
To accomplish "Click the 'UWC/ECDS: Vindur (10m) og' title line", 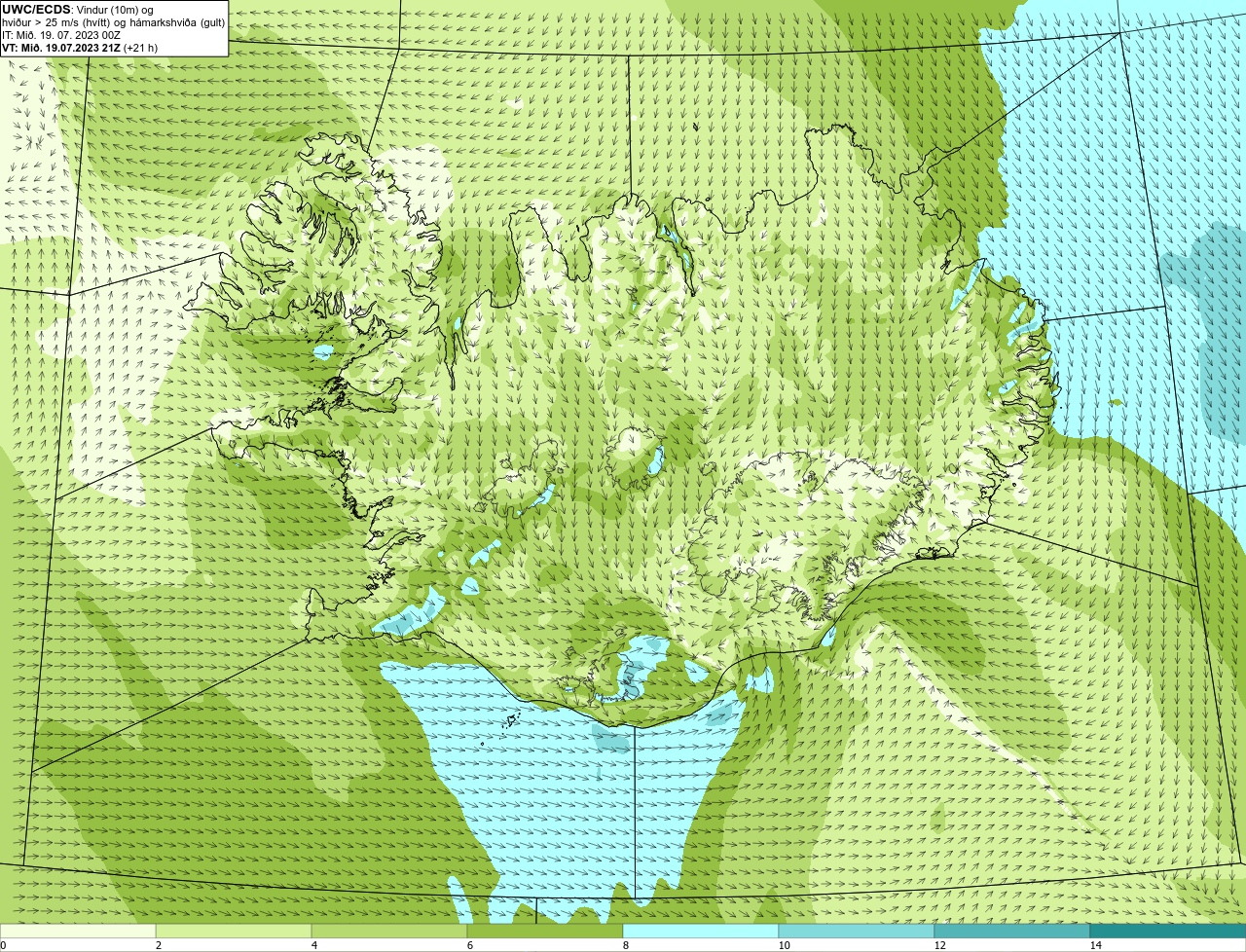I will click(x=78, y=9).
